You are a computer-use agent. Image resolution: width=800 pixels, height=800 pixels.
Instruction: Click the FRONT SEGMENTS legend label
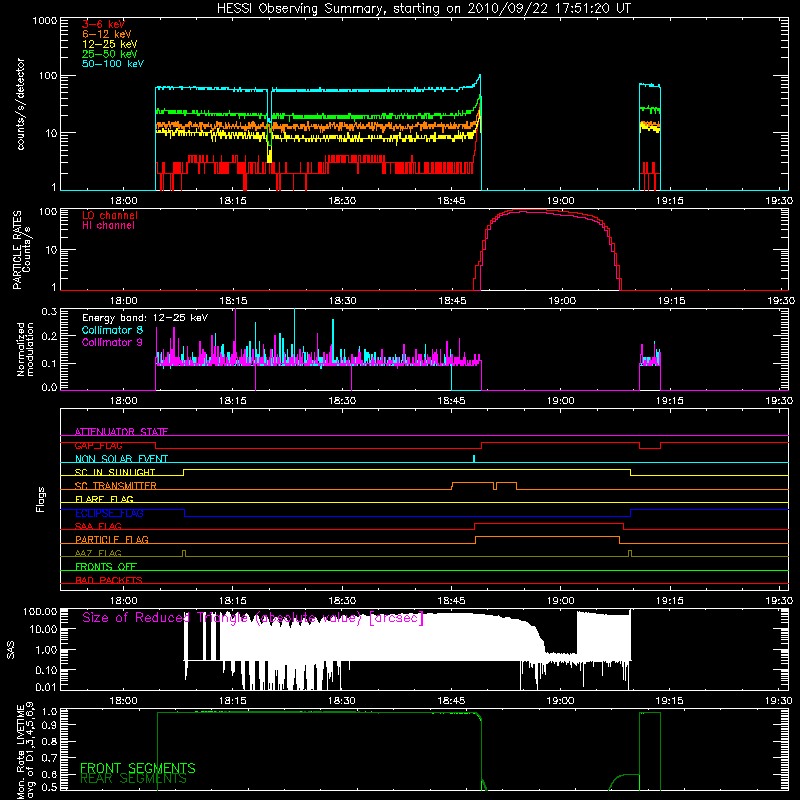138,768
